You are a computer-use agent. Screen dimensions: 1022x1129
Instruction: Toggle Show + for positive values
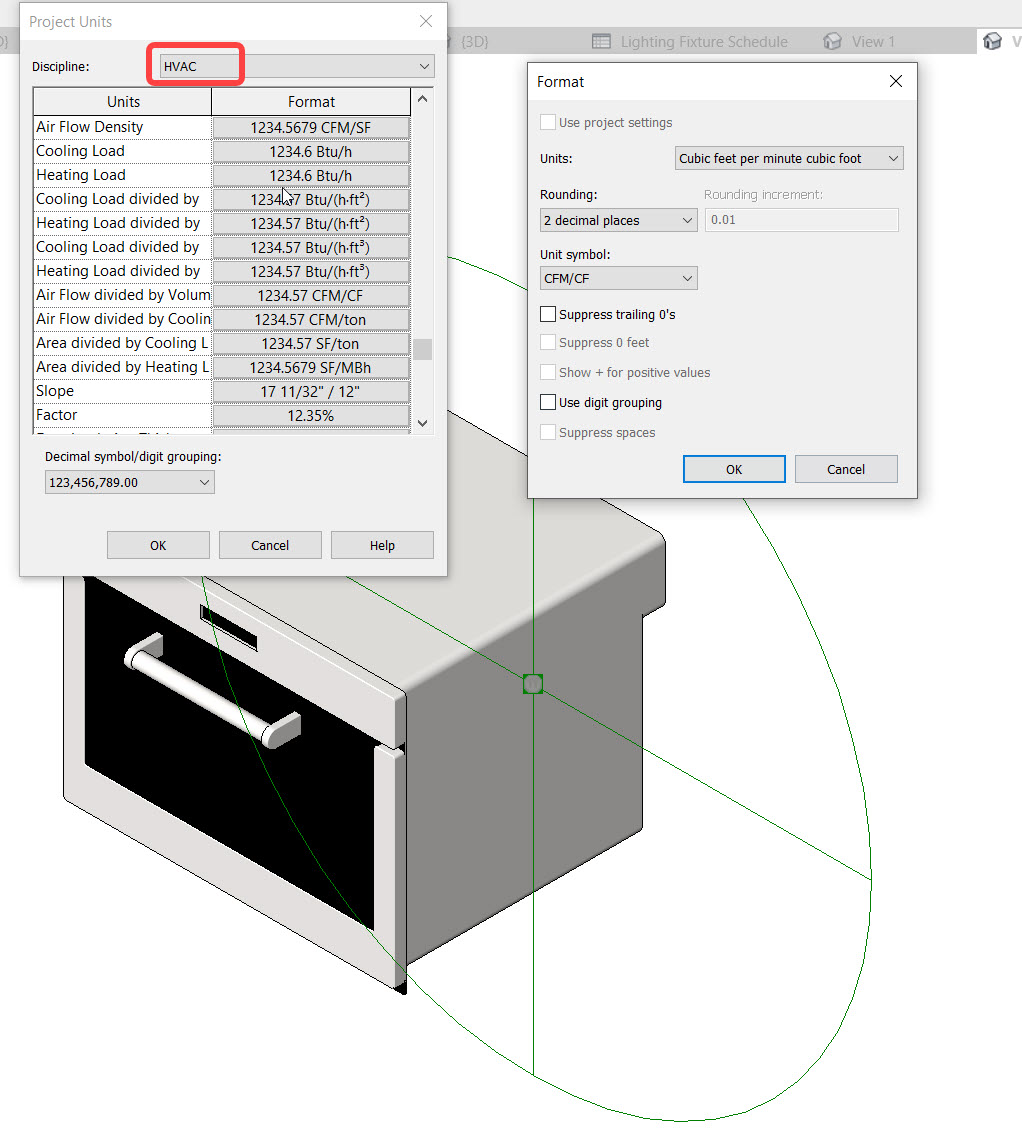click(x=548, y=372)
